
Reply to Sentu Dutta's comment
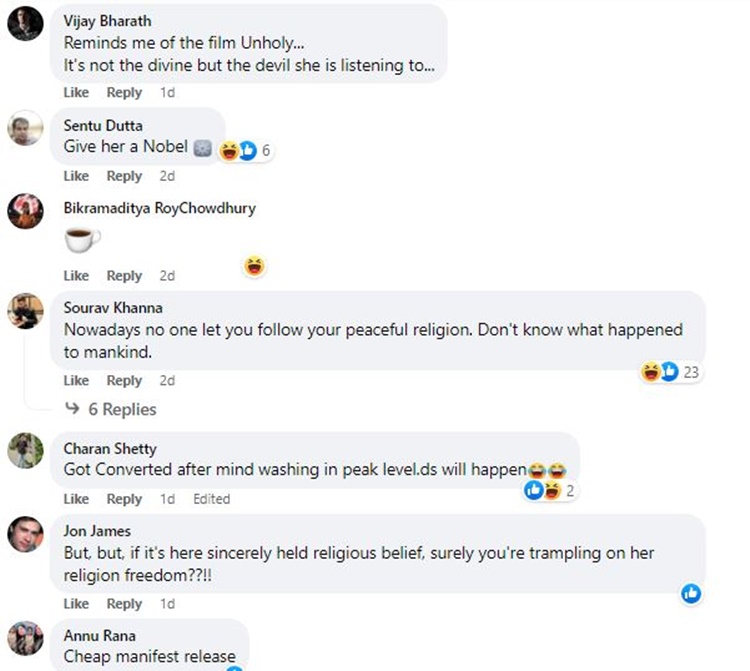pyautogui.click(x=124, y=176)
